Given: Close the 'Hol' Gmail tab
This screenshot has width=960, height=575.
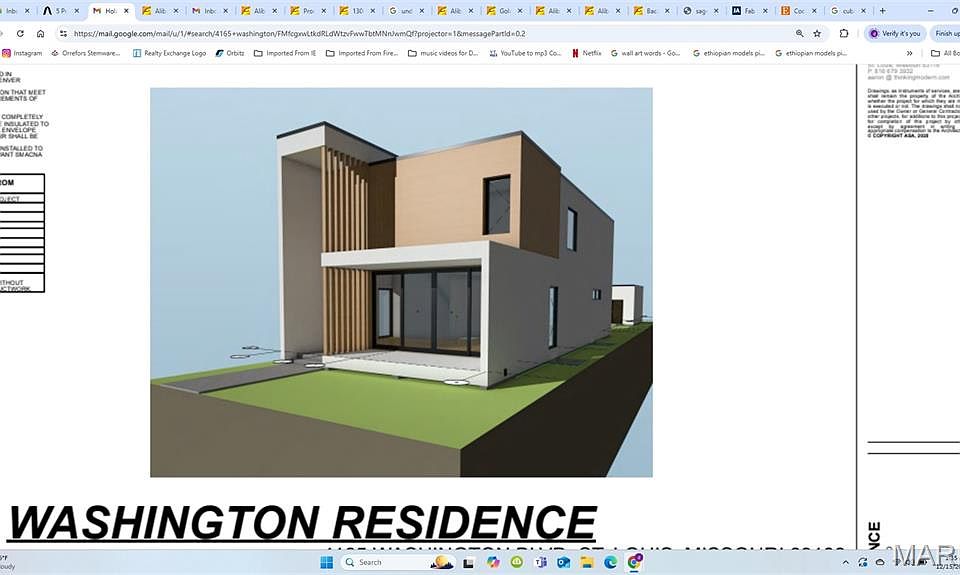Looking at the screenshot, I should click(126, 11).
